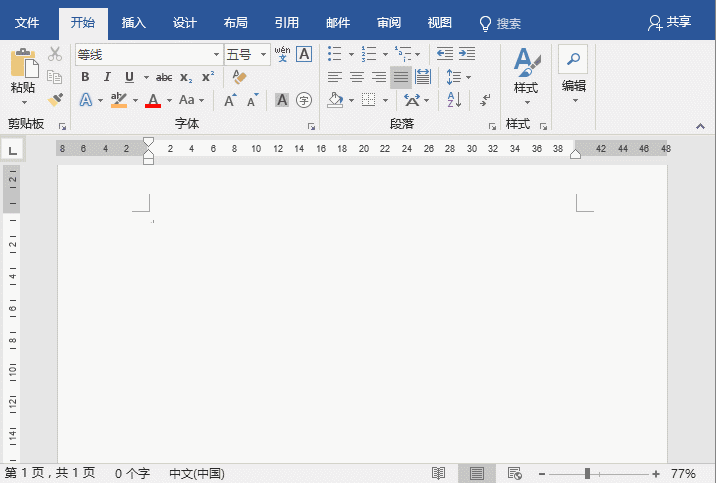Toggle italic formatting
The width and height of the screenshot is (716, 483).
[x=107, y=77]
